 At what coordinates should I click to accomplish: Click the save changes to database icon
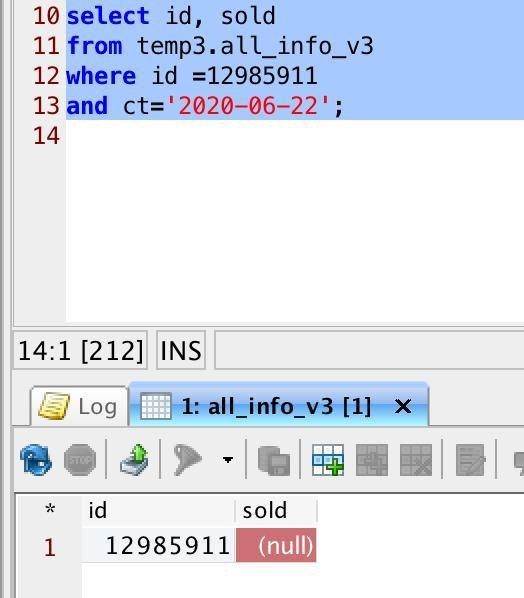tap(134, 459)
